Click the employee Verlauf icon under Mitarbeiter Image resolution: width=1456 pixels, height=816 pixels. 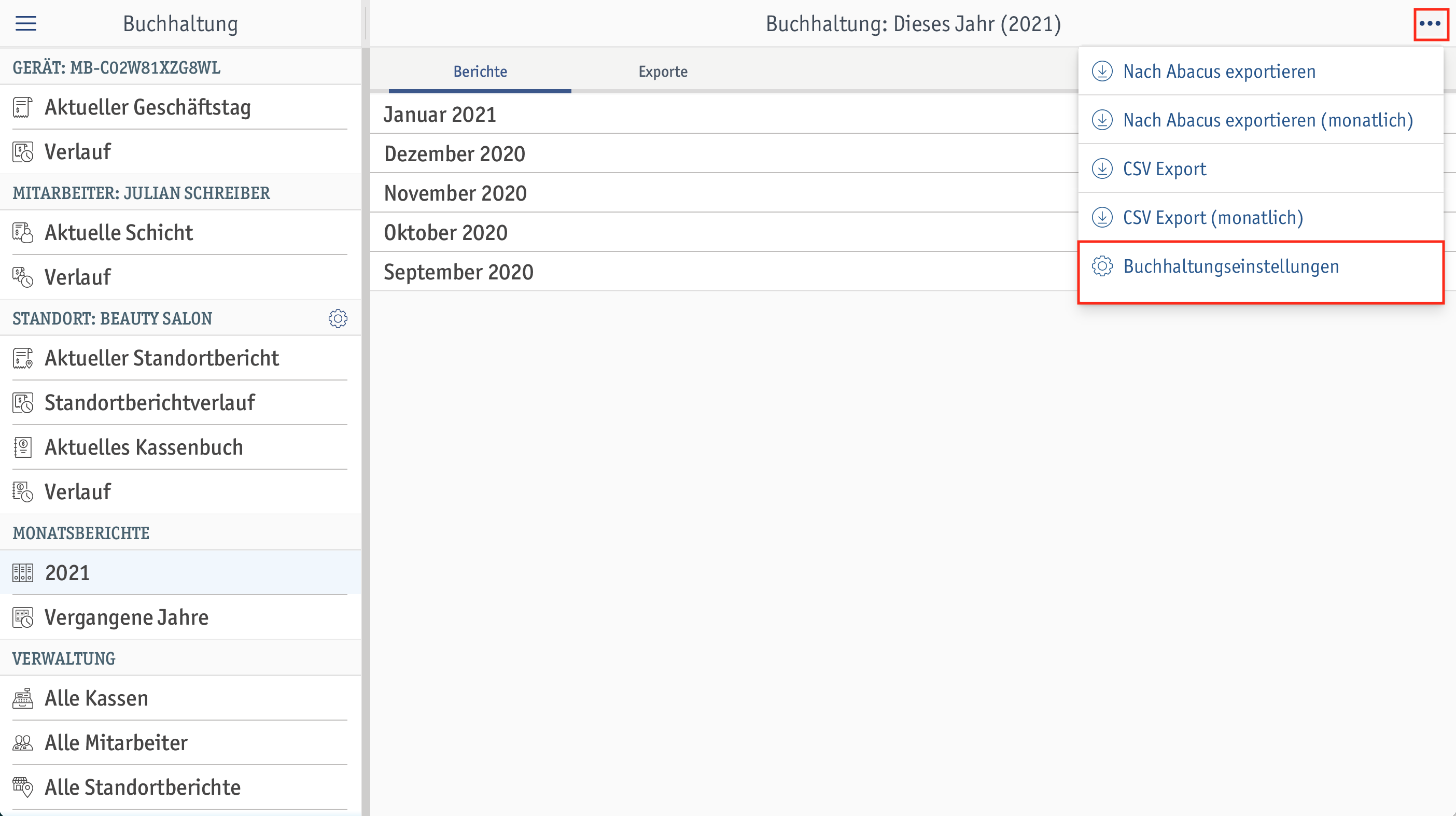pyautogui.click(x=23, y=277)
